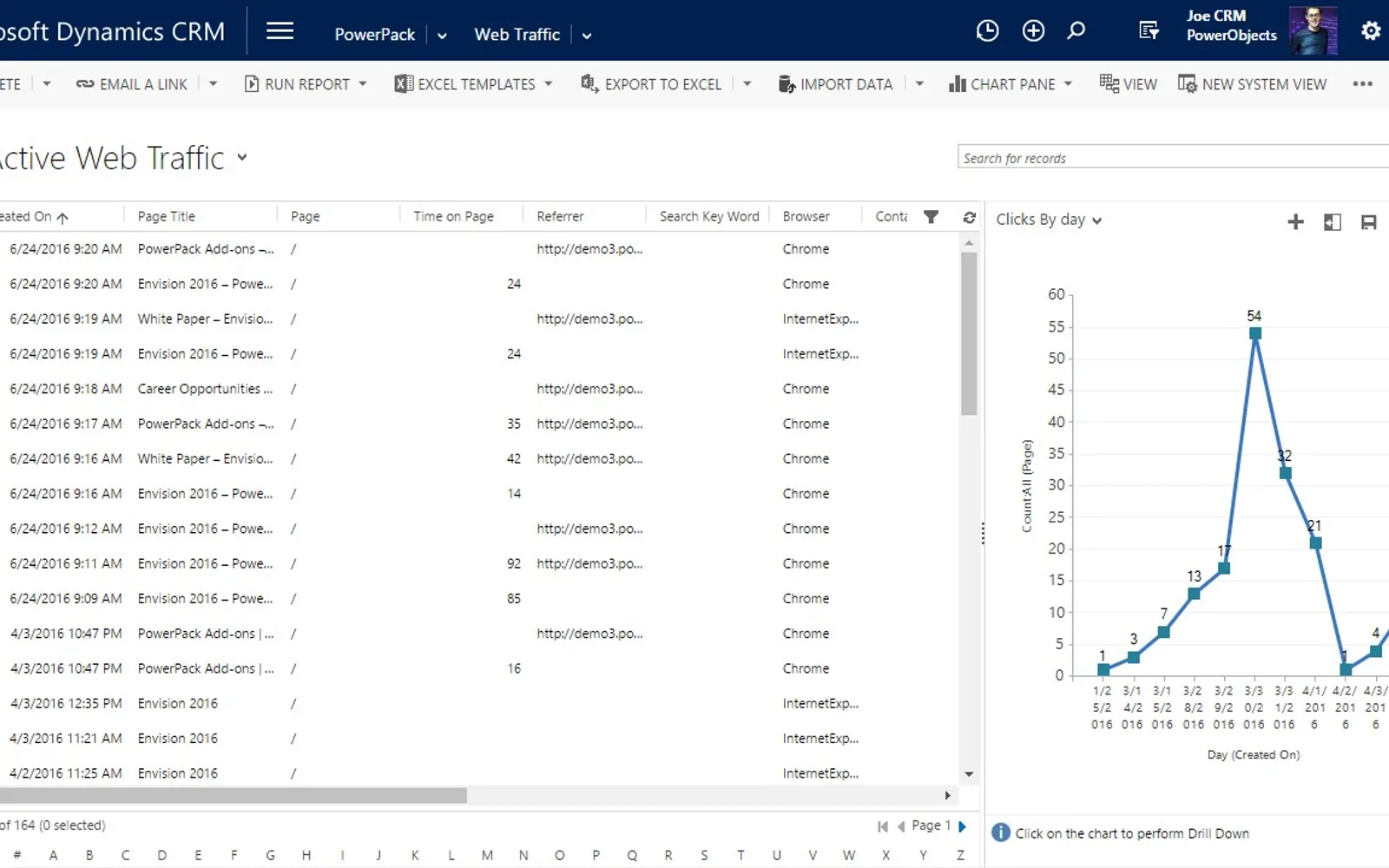This screenshot has height=868, width=1389.
Task: Expand the Run Report dropdown arrow
Action: pos(363,84)
